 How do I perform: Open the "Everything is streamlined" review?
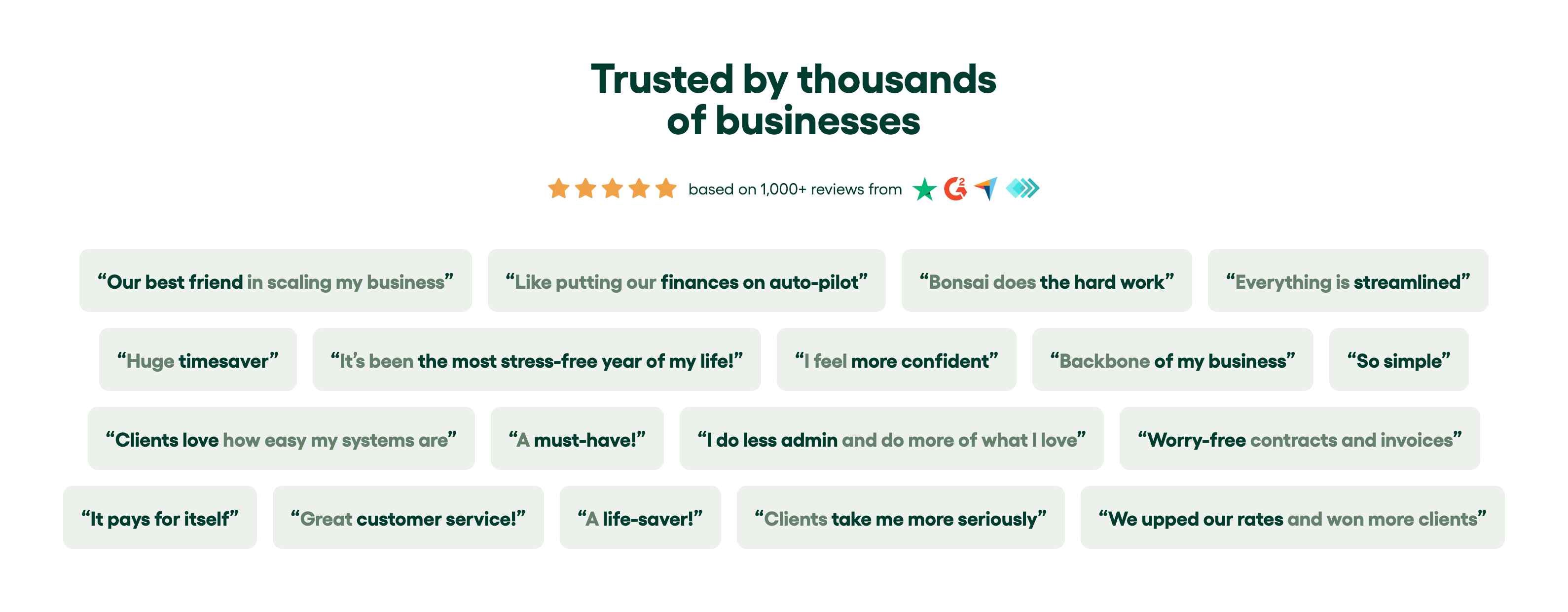1348,281
